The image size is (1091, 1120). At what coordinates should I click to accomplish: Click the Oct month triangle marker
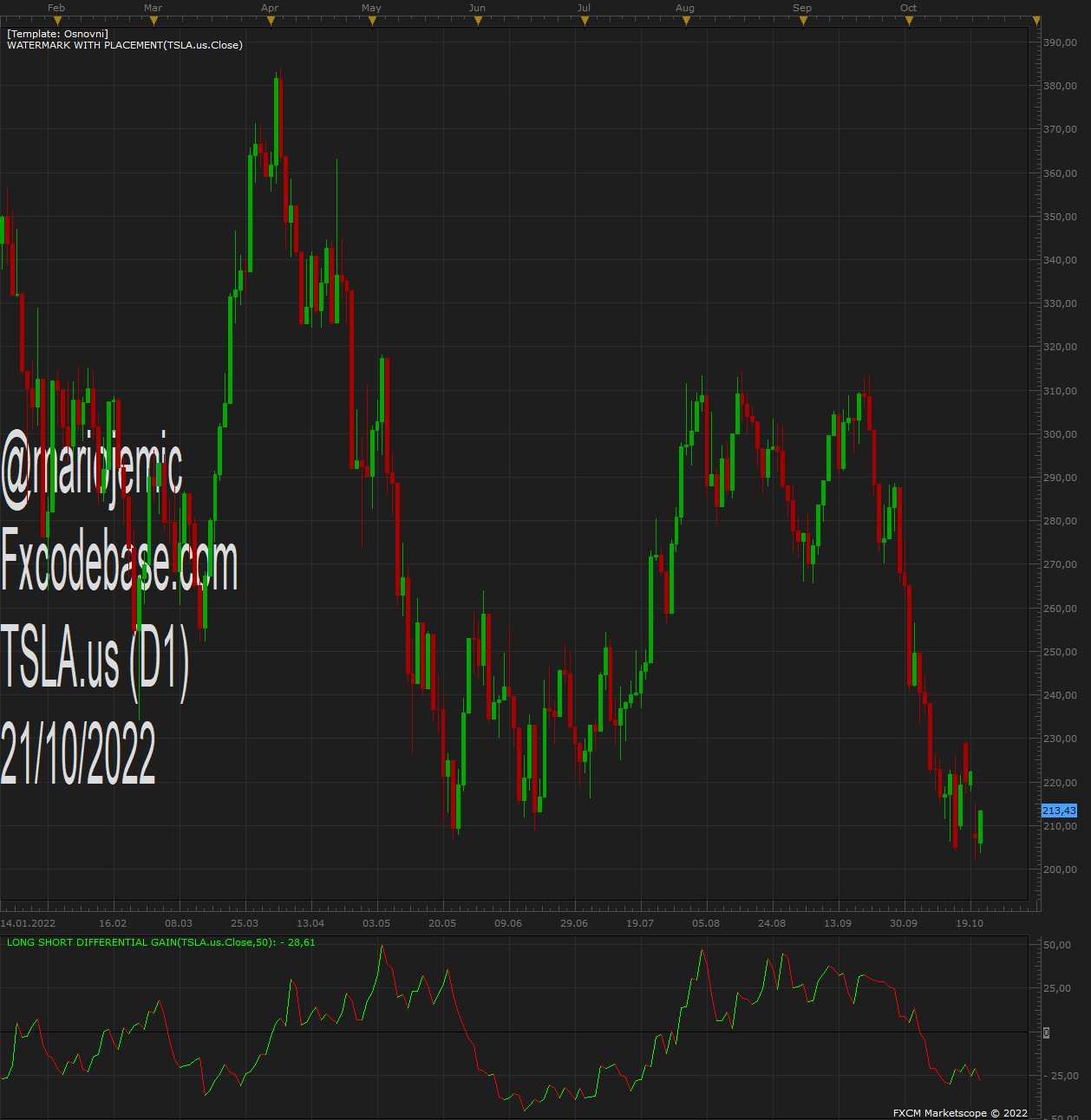point(909,21)
